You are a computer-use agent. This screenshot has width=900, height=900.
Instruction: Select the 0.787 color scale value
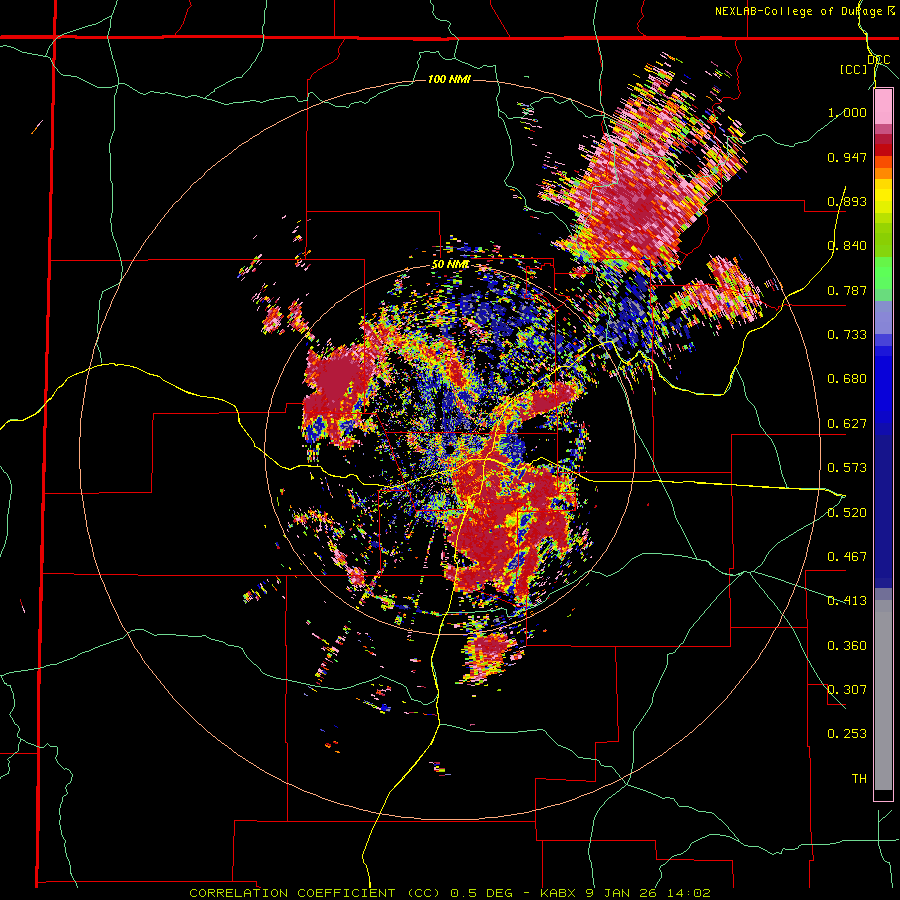[x=847, y=290]
